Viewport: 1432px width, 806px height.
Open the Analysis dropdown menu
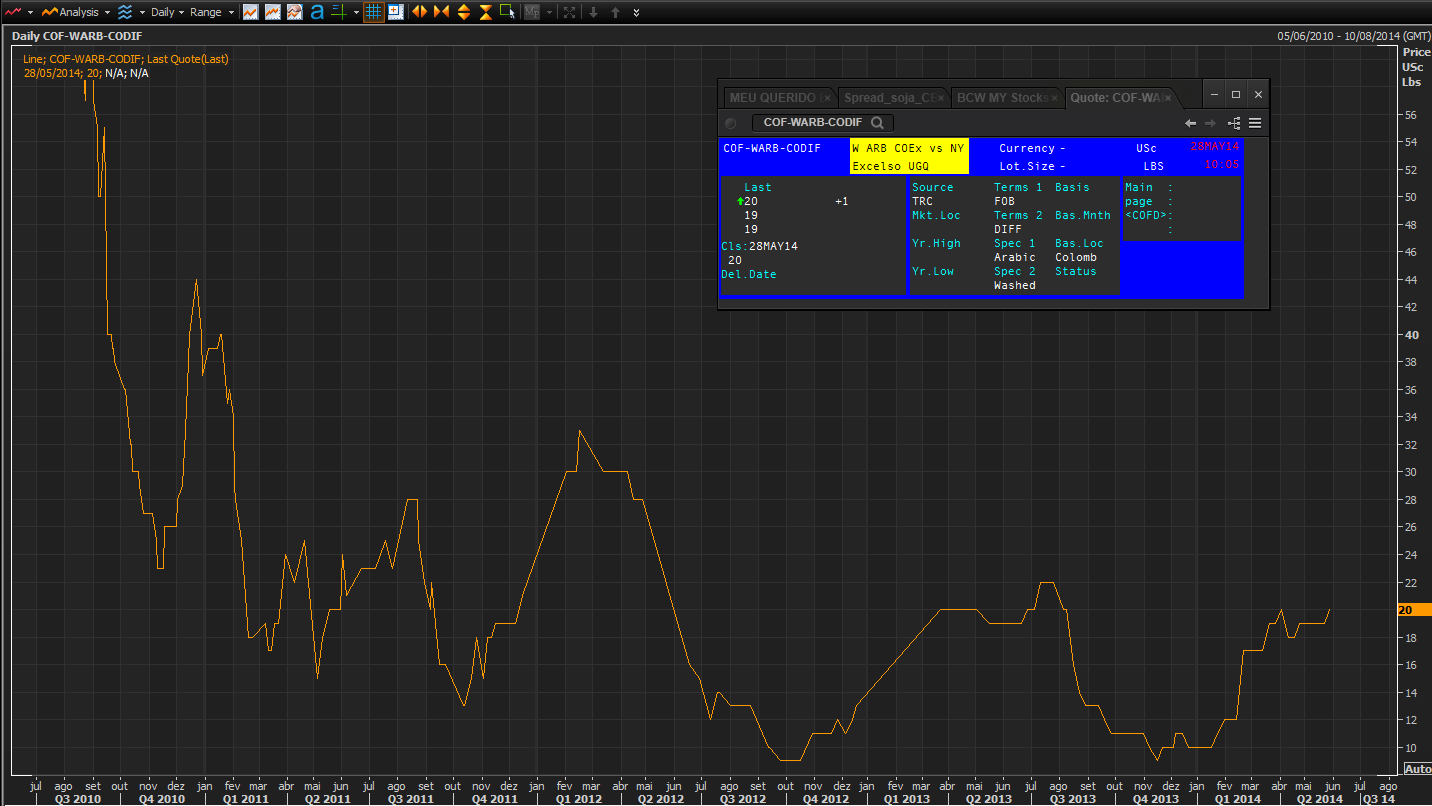click(76, 12)
